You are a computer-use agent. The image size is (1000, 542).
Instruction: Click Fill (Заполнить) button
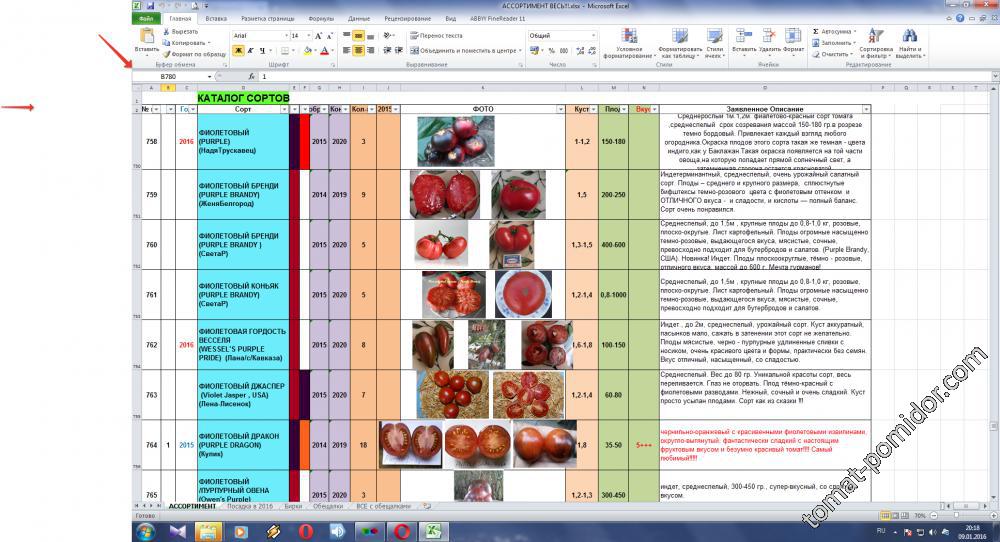(834, 43)
